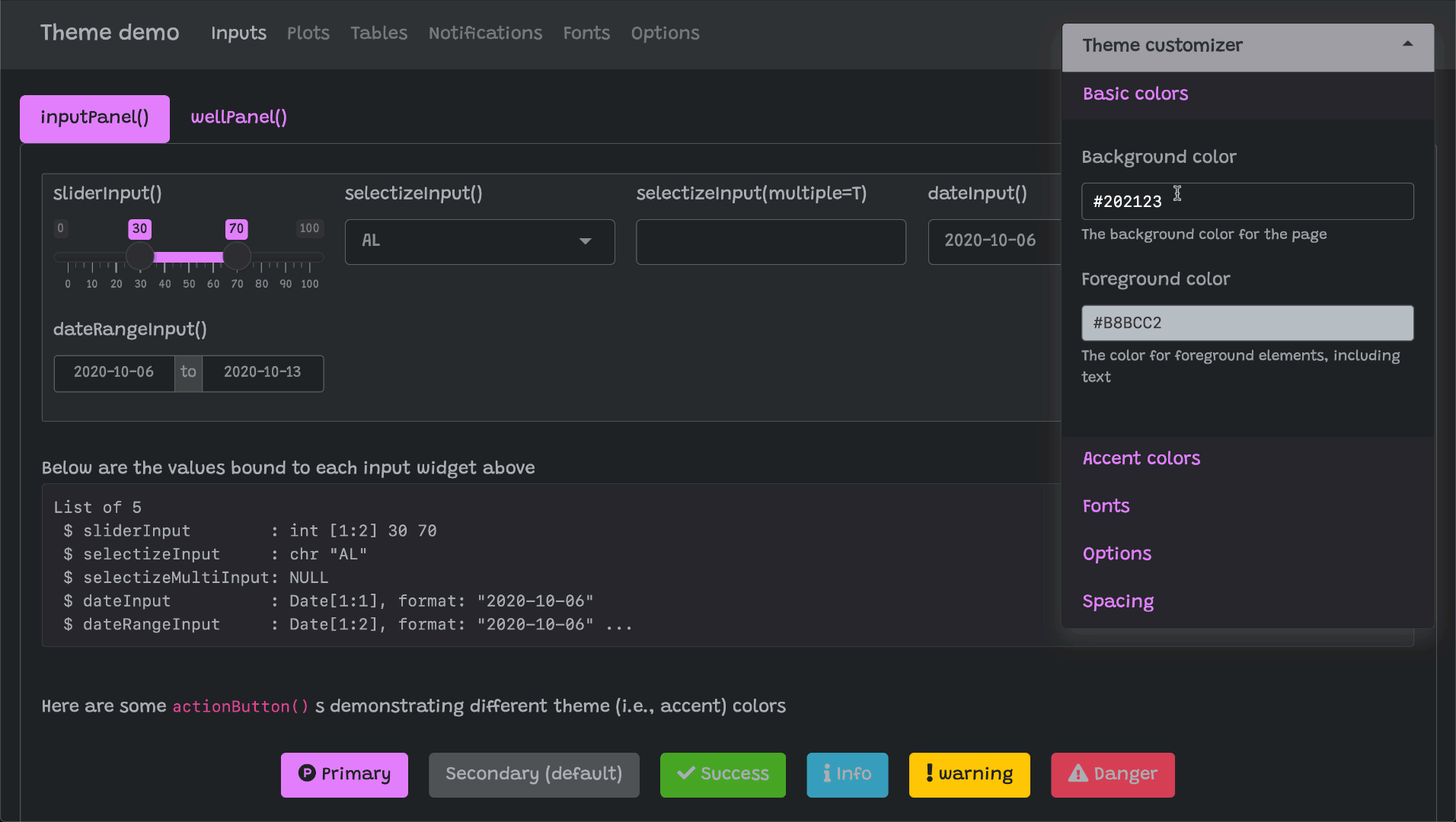Click the 'The background color for the page' hint
The height and width of the screenshot is (822, 1456).
1204,234
